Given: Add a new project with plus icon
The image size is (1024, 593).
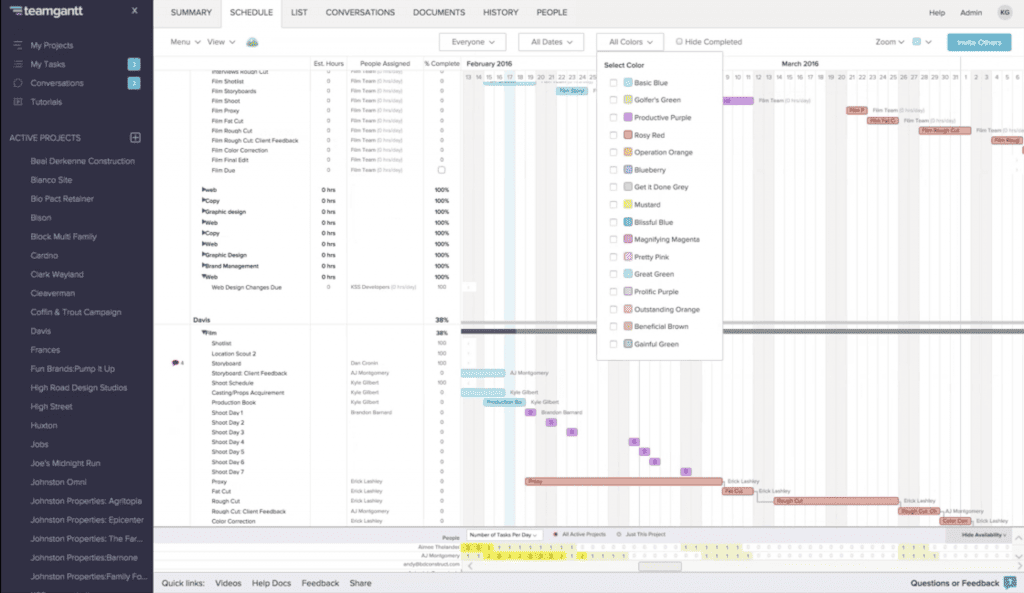Looking at the screenshot, I should [136, 137].
